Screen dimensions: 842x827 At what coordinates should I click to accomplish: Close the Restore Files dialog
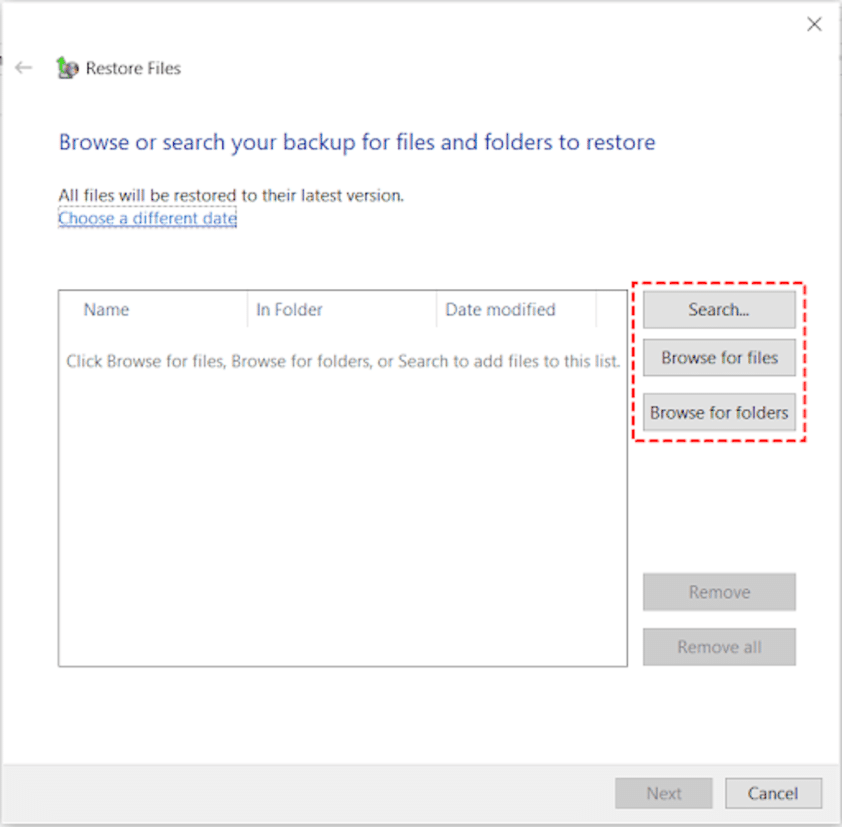[814, 24]
